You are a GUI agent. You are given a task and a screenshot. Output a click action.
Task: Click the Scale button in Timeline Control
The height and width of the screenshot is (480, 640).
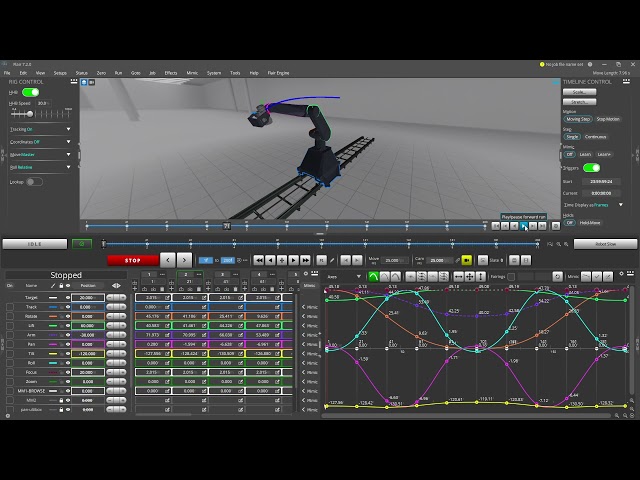(579, 92)
